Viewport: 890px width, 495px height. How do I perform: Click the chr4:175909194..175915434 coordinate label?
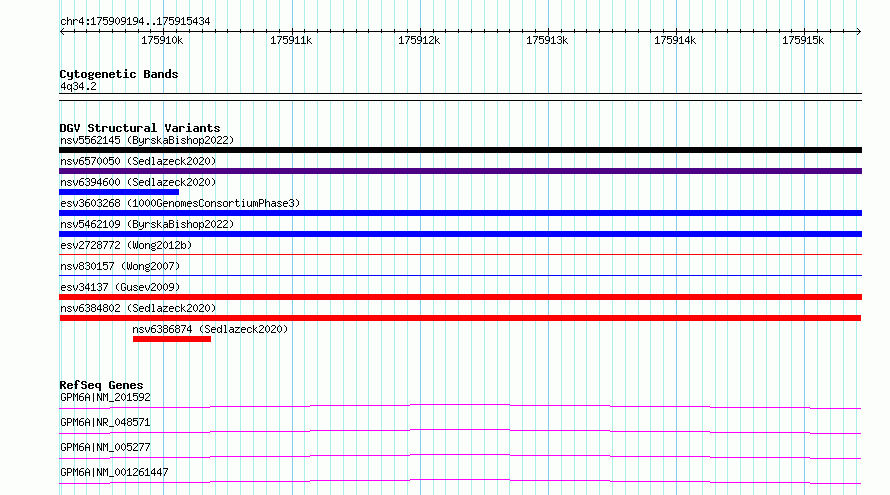coord(135,22)
